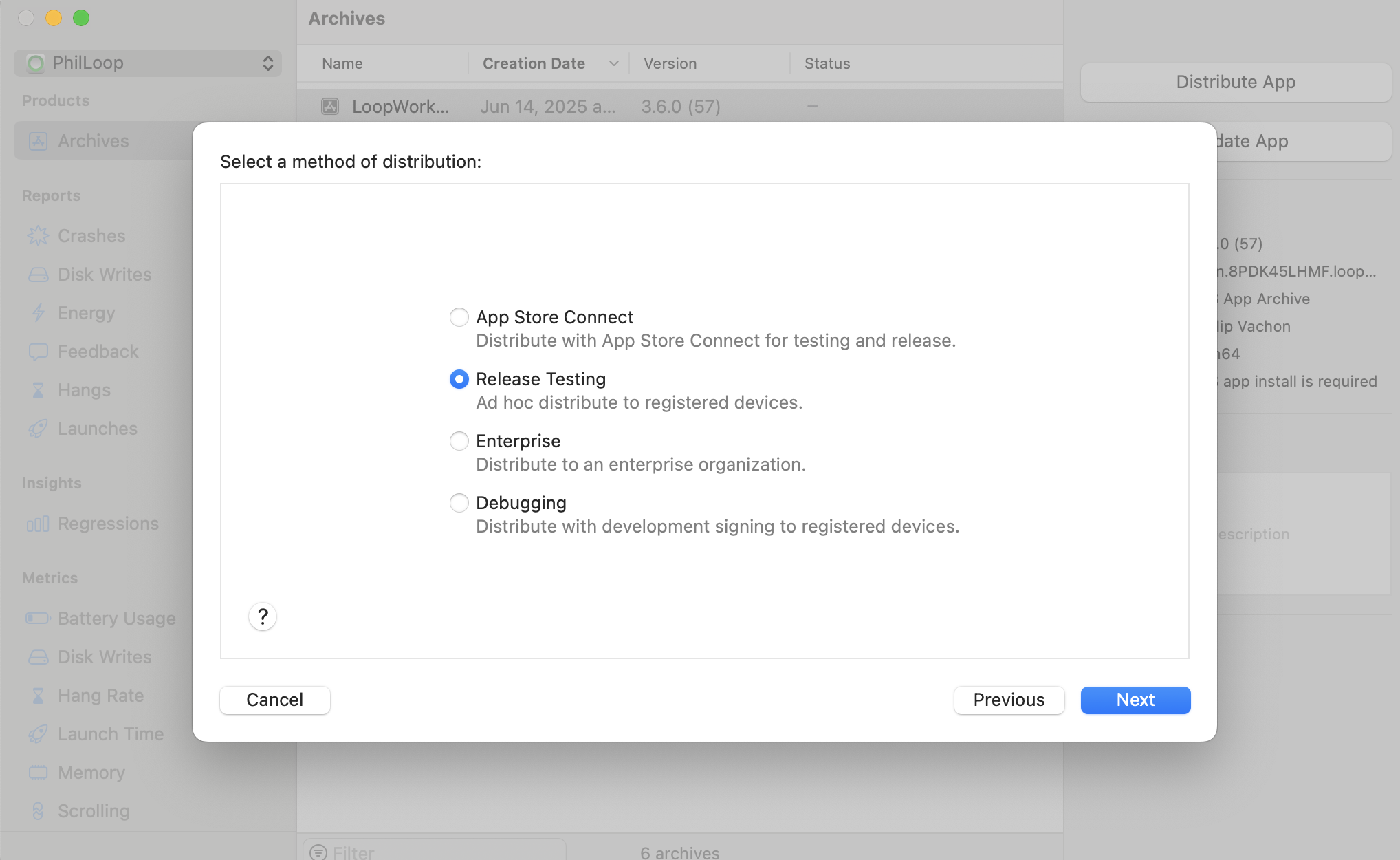
Task: Click the LoopWork archive app icon
Action: point(330,106)
